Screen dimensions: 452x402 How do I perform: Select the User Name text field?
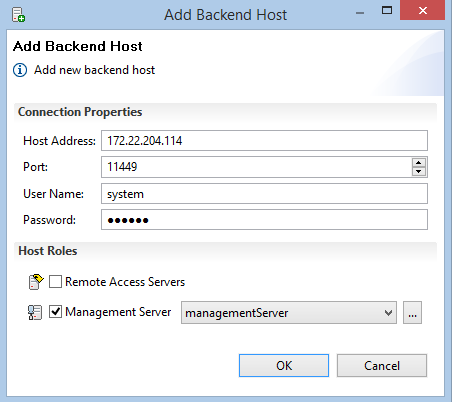pyautogui.click(x=264, y=194)
